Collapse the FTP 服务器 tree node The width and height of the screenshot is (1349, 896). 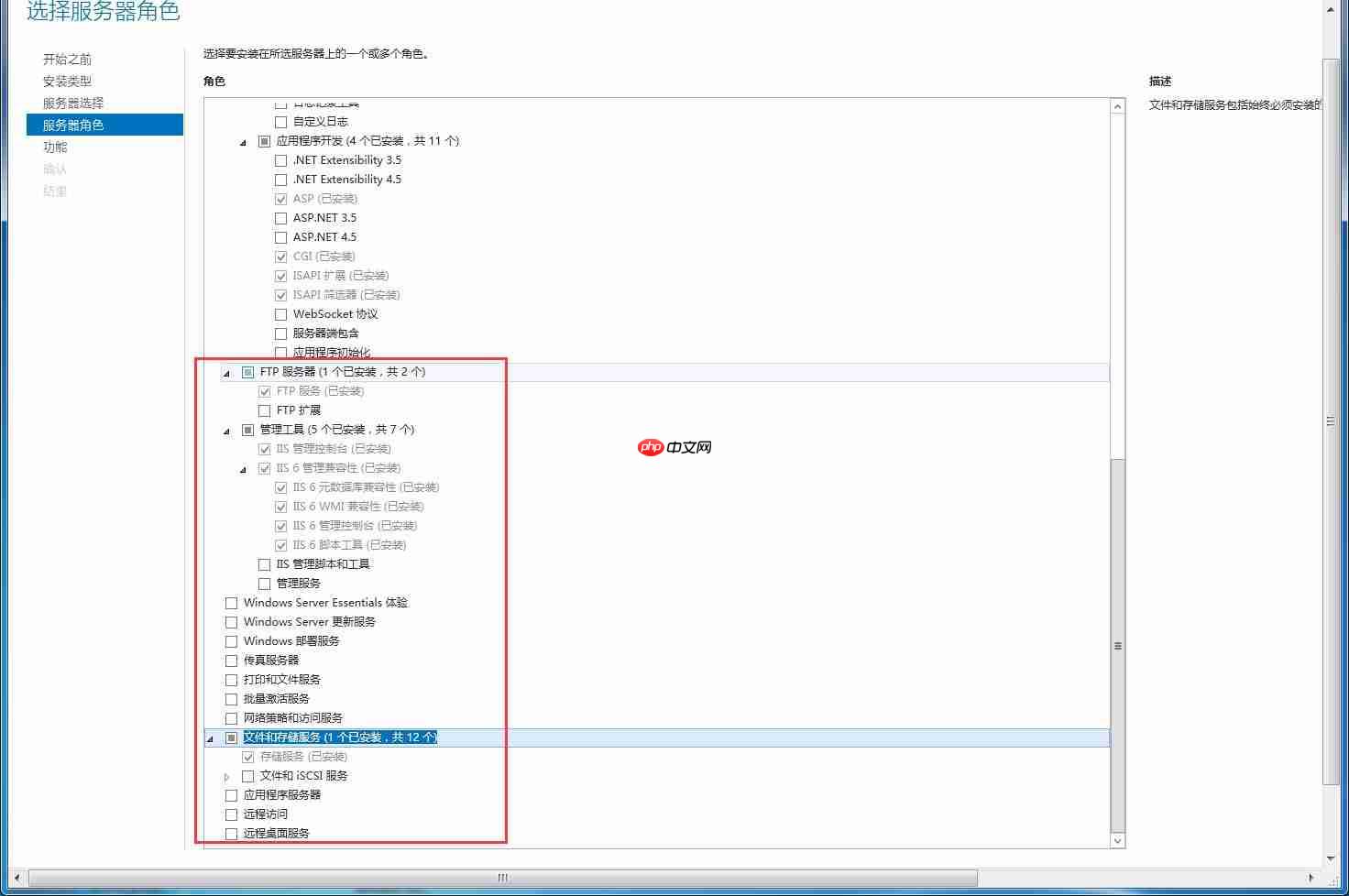click(227, 372)
